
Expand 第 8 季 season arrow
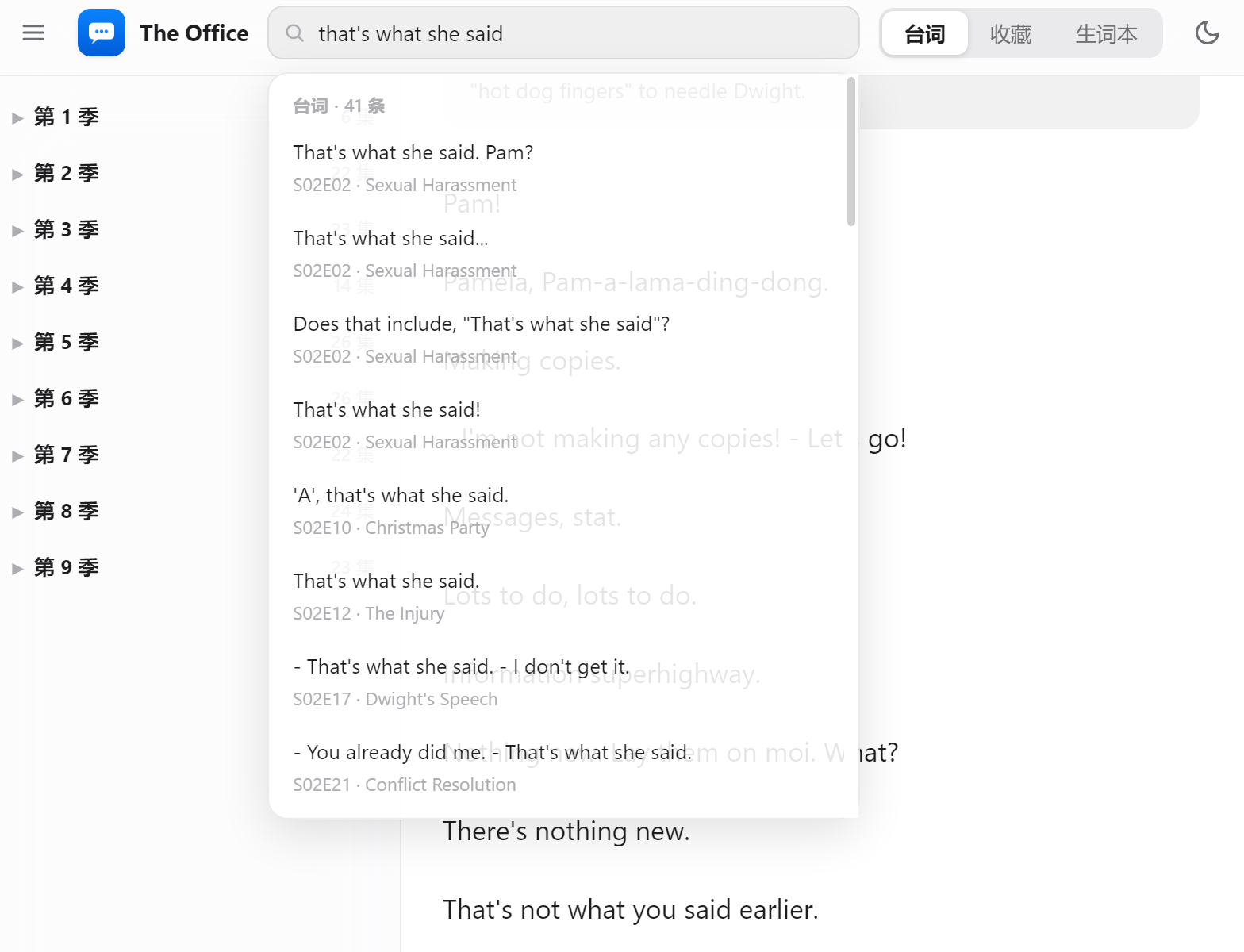[17, 512]
